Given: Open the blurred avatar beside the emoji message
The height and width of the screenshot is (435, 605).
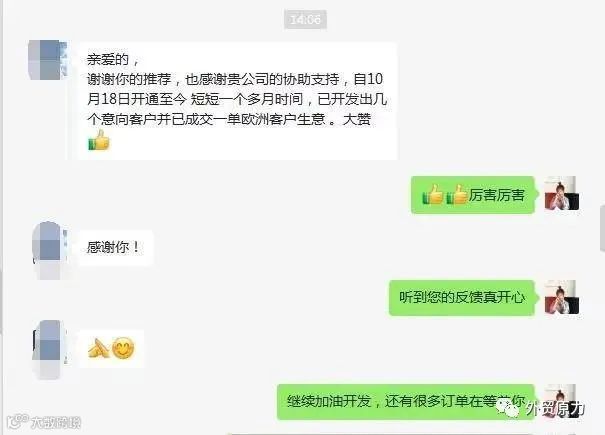Looking at the screenshot, I should click(x=50, y=349).
